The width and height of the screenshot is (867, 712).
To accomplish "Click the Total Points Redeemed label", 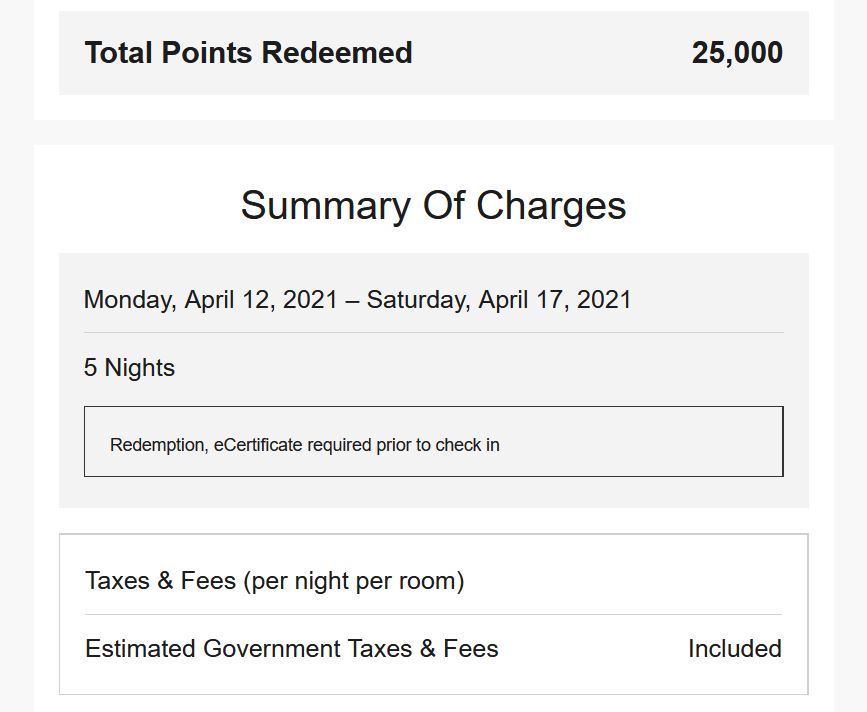I will pyautogui.click(x=248, y=53).
